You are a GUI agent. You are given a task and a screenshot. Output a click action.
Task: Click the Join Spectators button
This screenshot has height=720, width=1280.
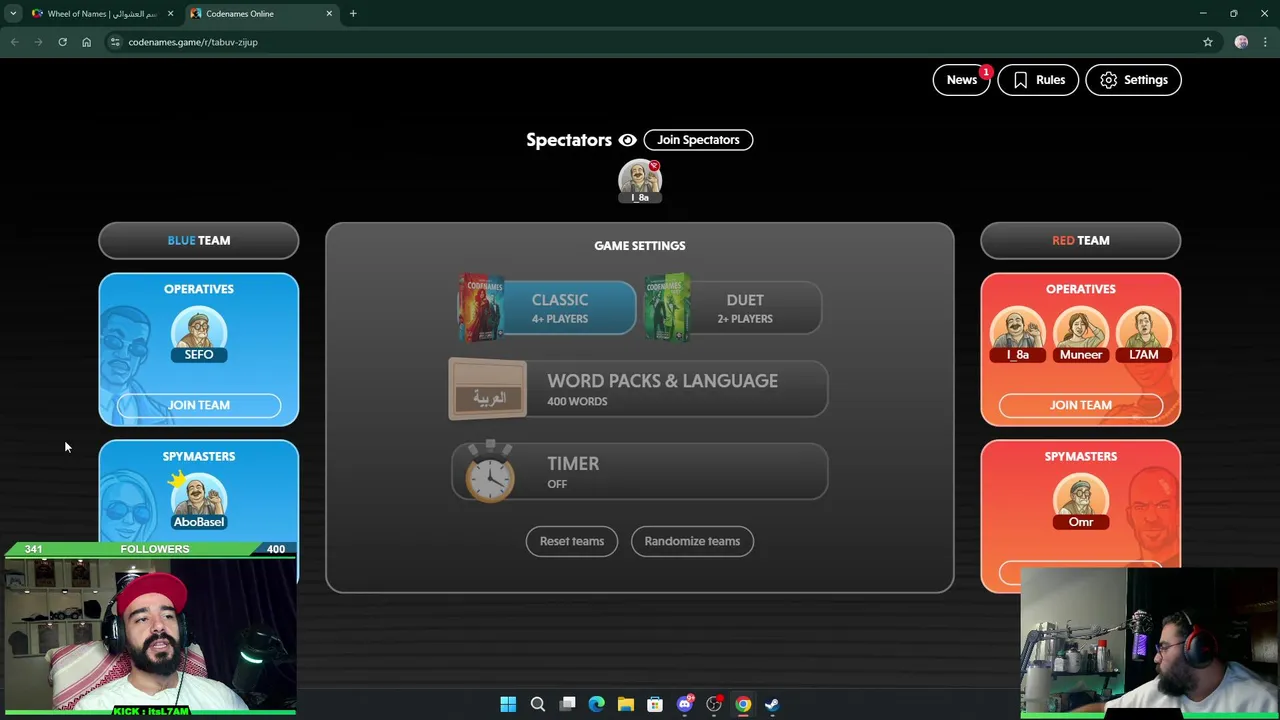coord(698,140)
